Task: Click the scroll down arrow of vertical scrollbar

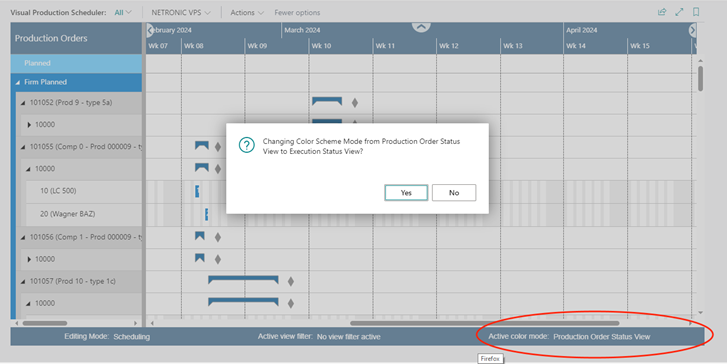Action: (x=700, y=313)
